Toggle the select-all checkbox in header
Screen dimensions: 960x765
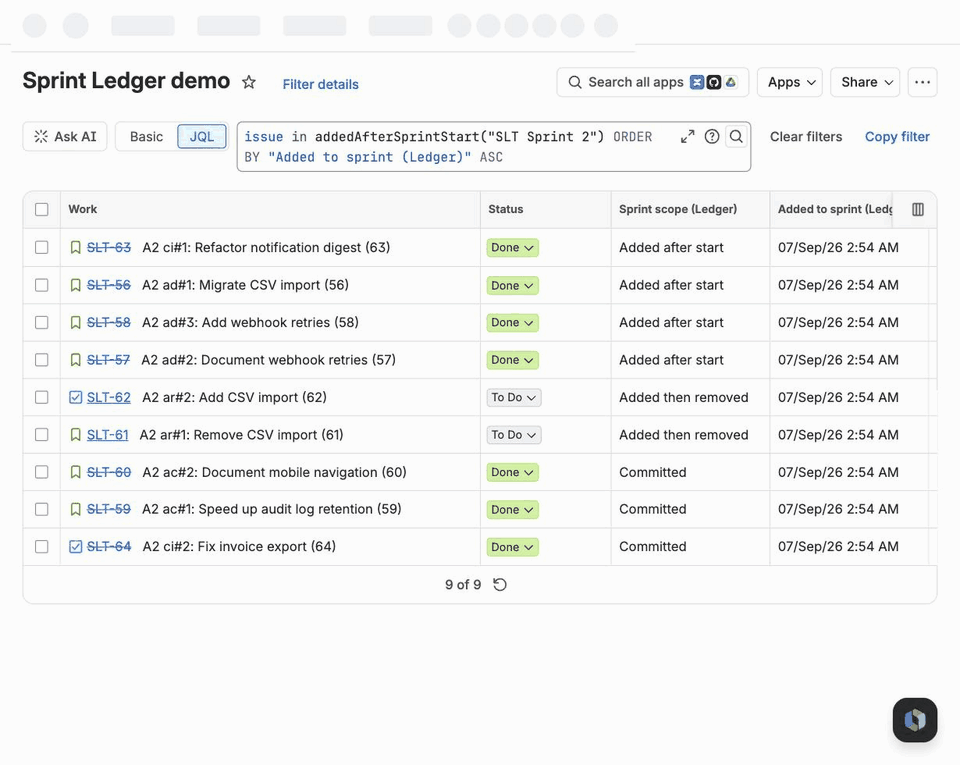coord(42,209)
